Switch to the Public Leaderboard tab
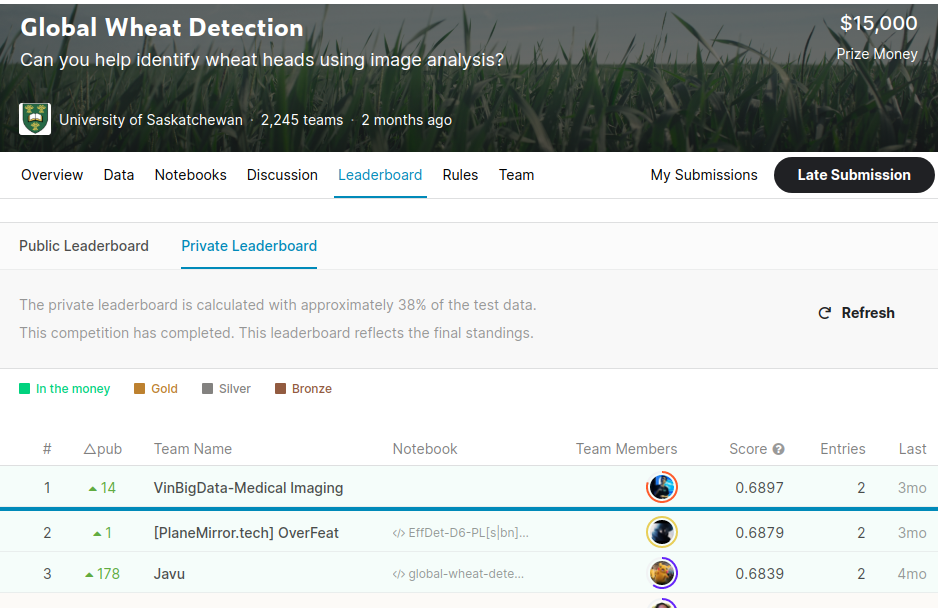 [x=84, y=246]
